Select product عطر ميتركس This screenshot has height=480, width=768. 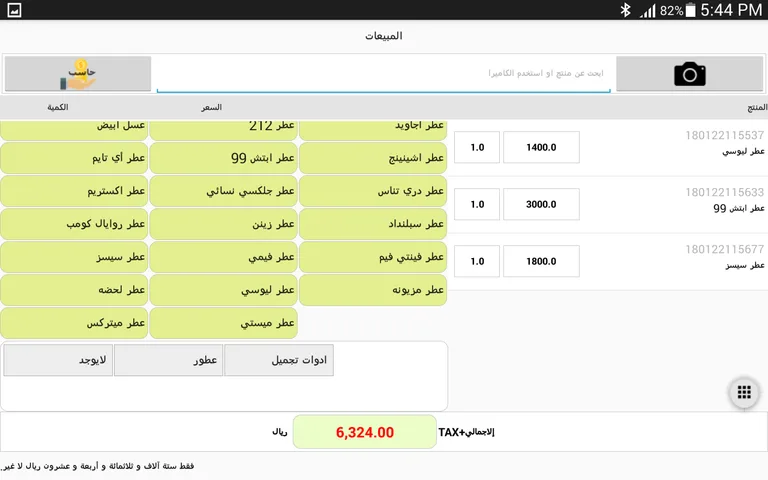(74, 323)
